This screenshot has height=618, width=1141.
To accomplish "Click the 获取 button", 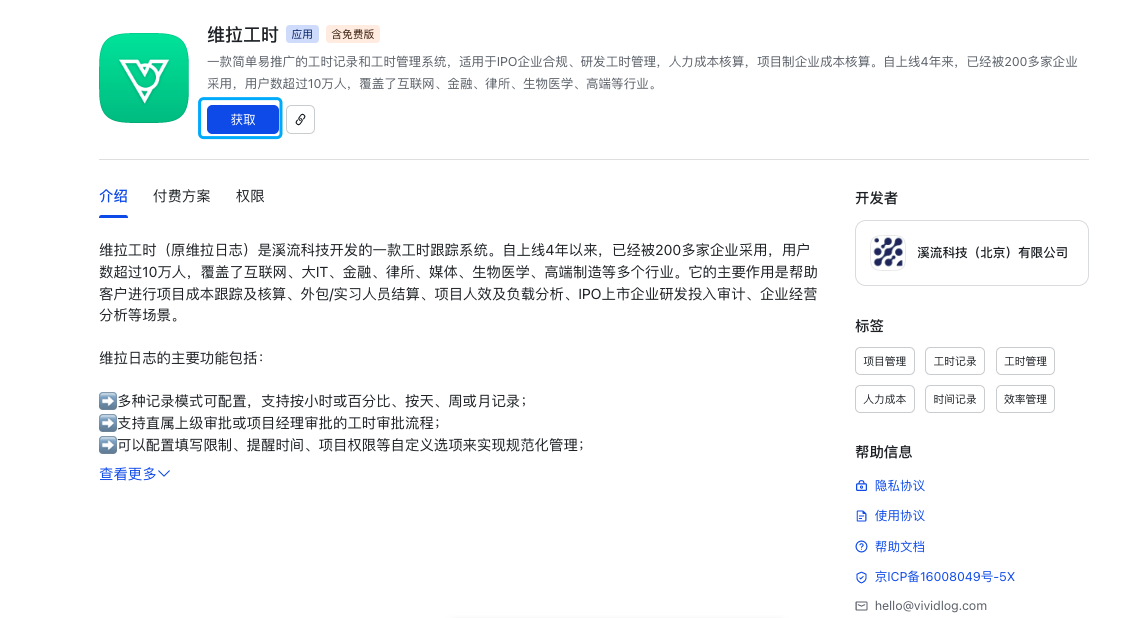I will tap(243, 119).
